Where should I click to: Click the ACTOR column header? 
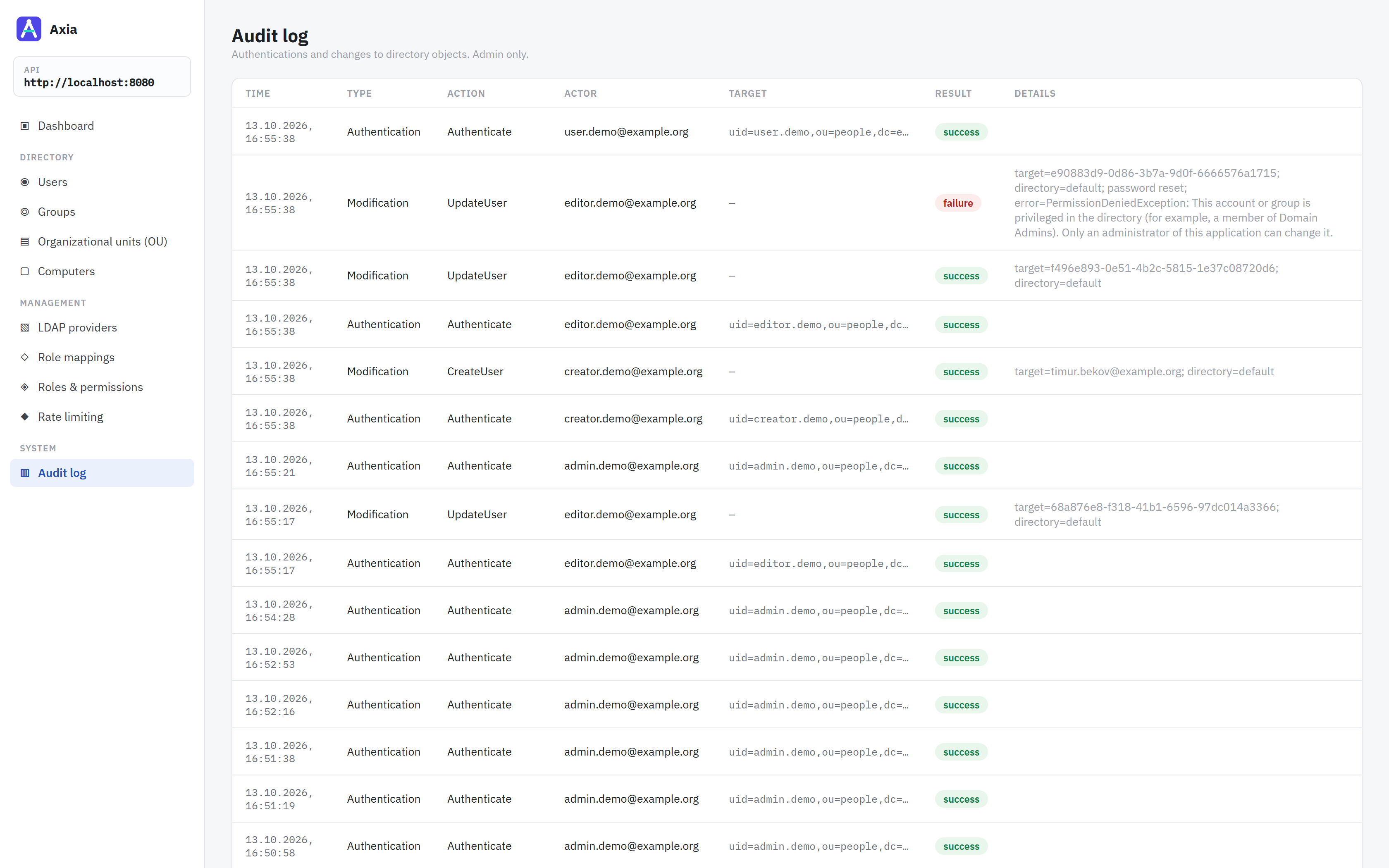[580, 93]
